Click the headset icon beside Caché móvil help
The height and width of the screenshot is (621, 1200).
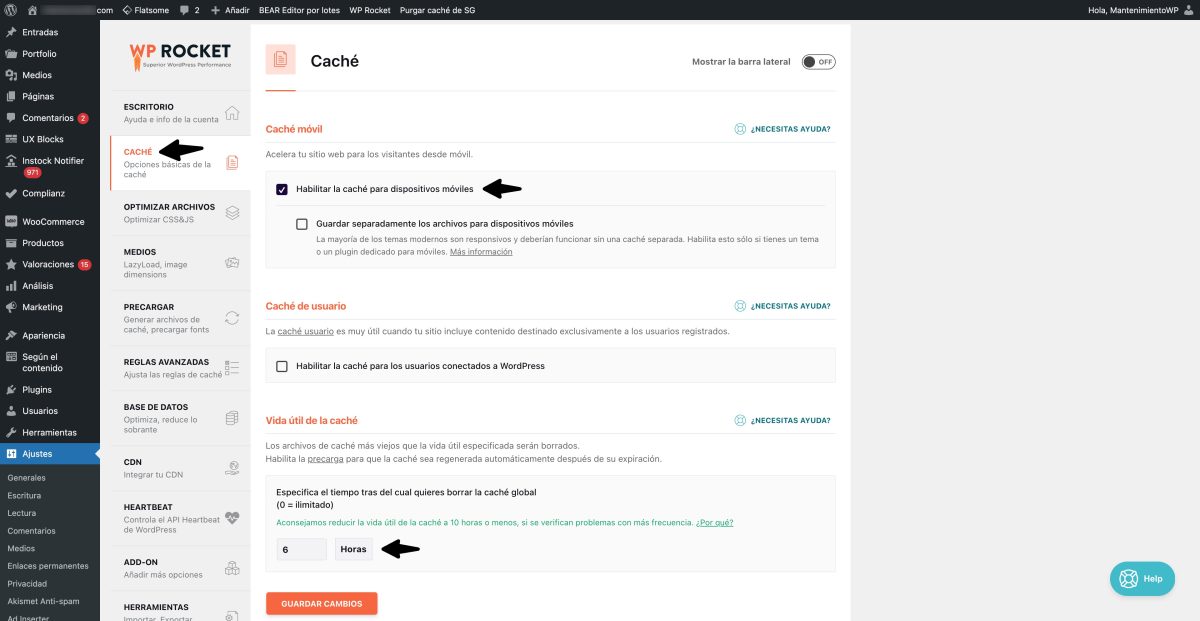(x=740, y=128)
